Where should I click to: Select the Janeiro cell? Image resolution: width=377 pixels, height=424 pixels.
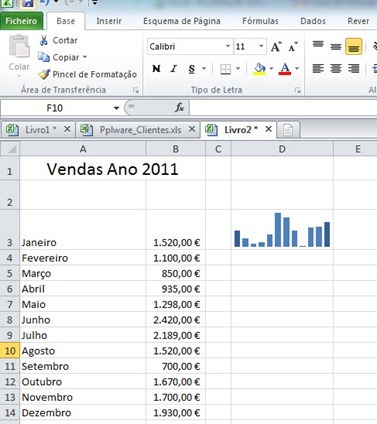[x=83, y=229]
